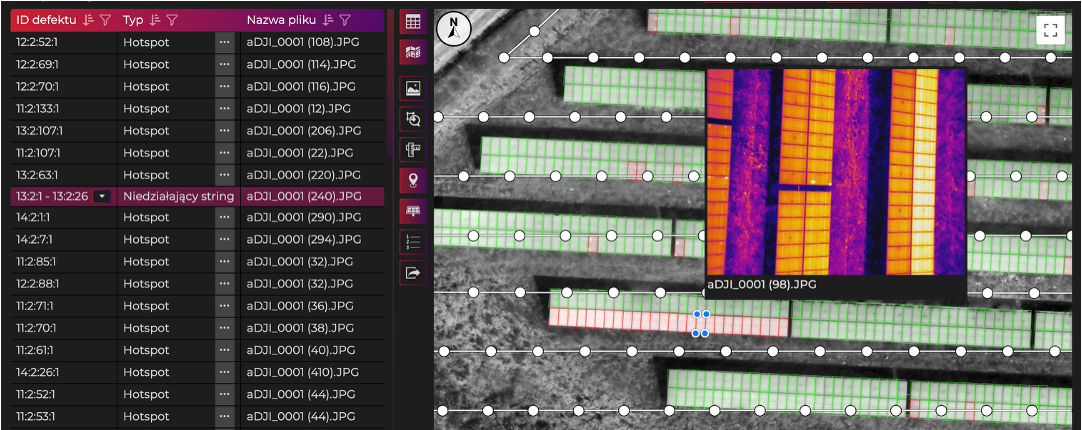This screenshot has width=1082, height=430.
Task: Open more options for defect 12:2:52:1
Action: tap(224, 43)
